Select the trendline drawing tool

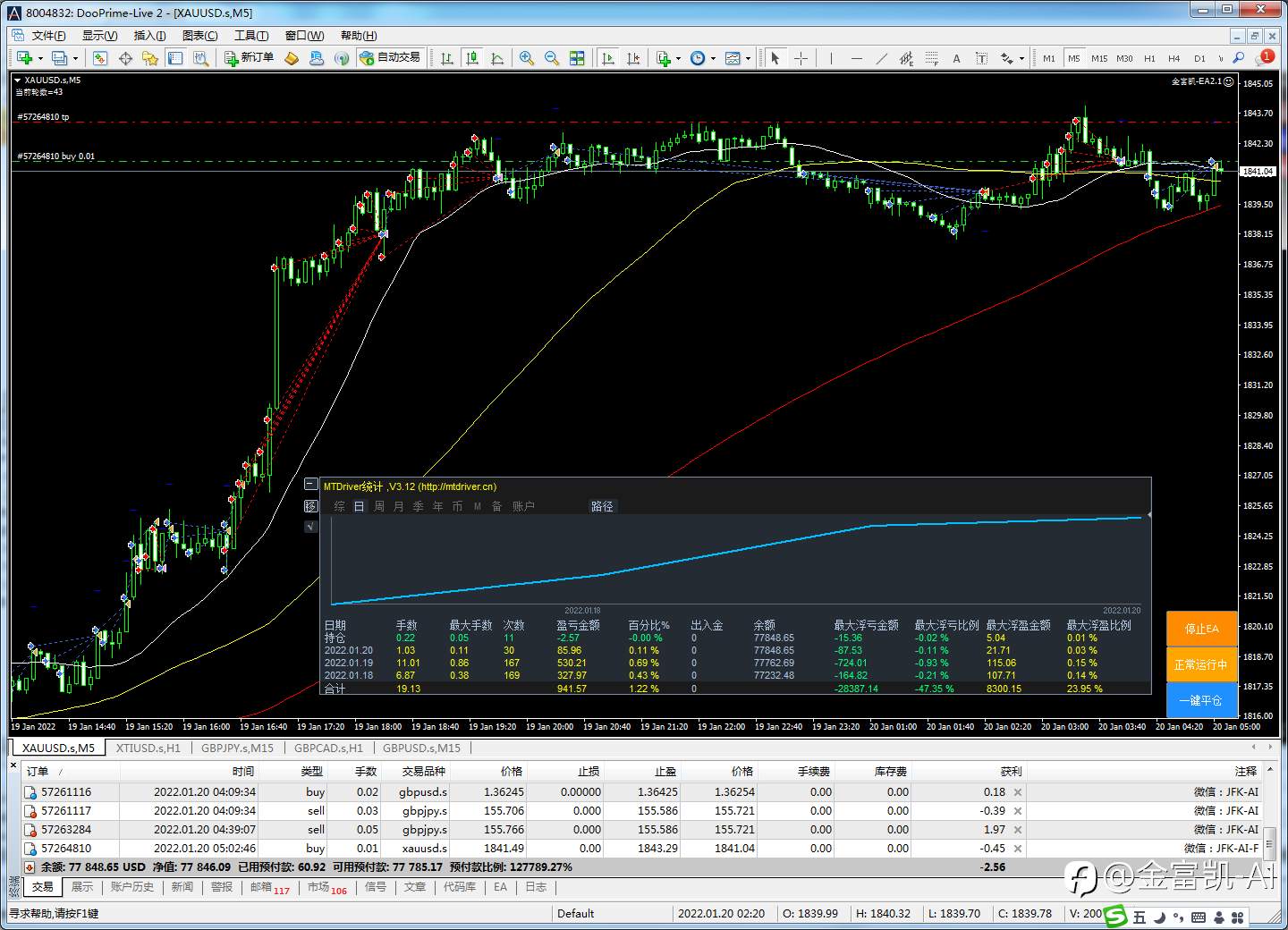coord(881,58)
